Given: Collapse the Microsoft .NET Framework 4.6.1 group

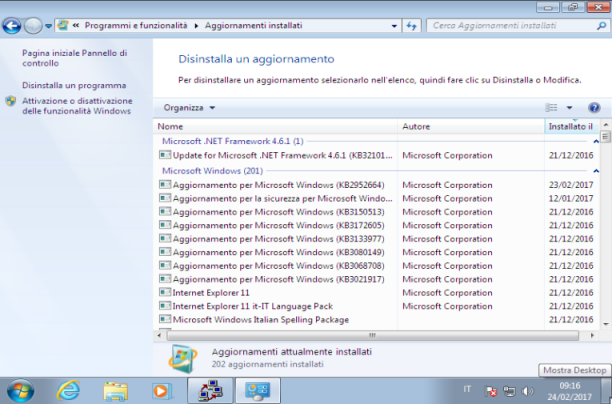Looking at the screenshot, I should (x=596, y=141).
